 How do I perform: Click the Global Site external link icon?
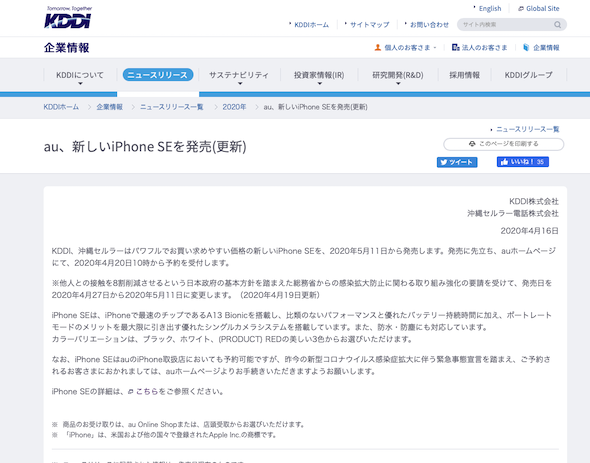tap(521, 9)
